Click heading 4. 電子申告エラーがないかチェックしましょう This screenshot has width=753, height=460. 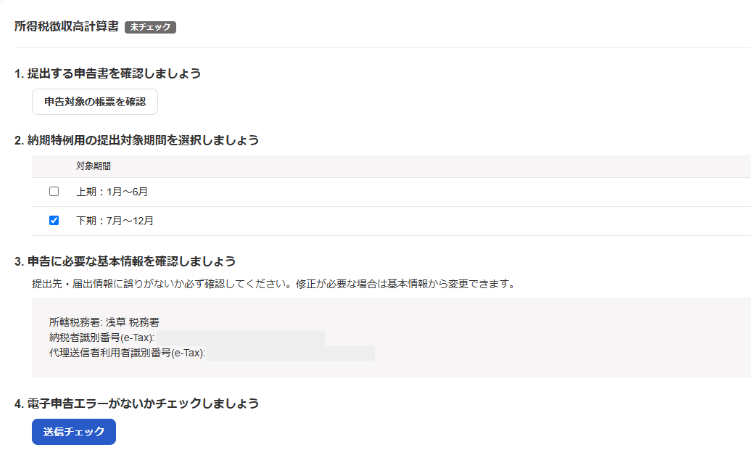pyautogui.click(x=136, y=403)
